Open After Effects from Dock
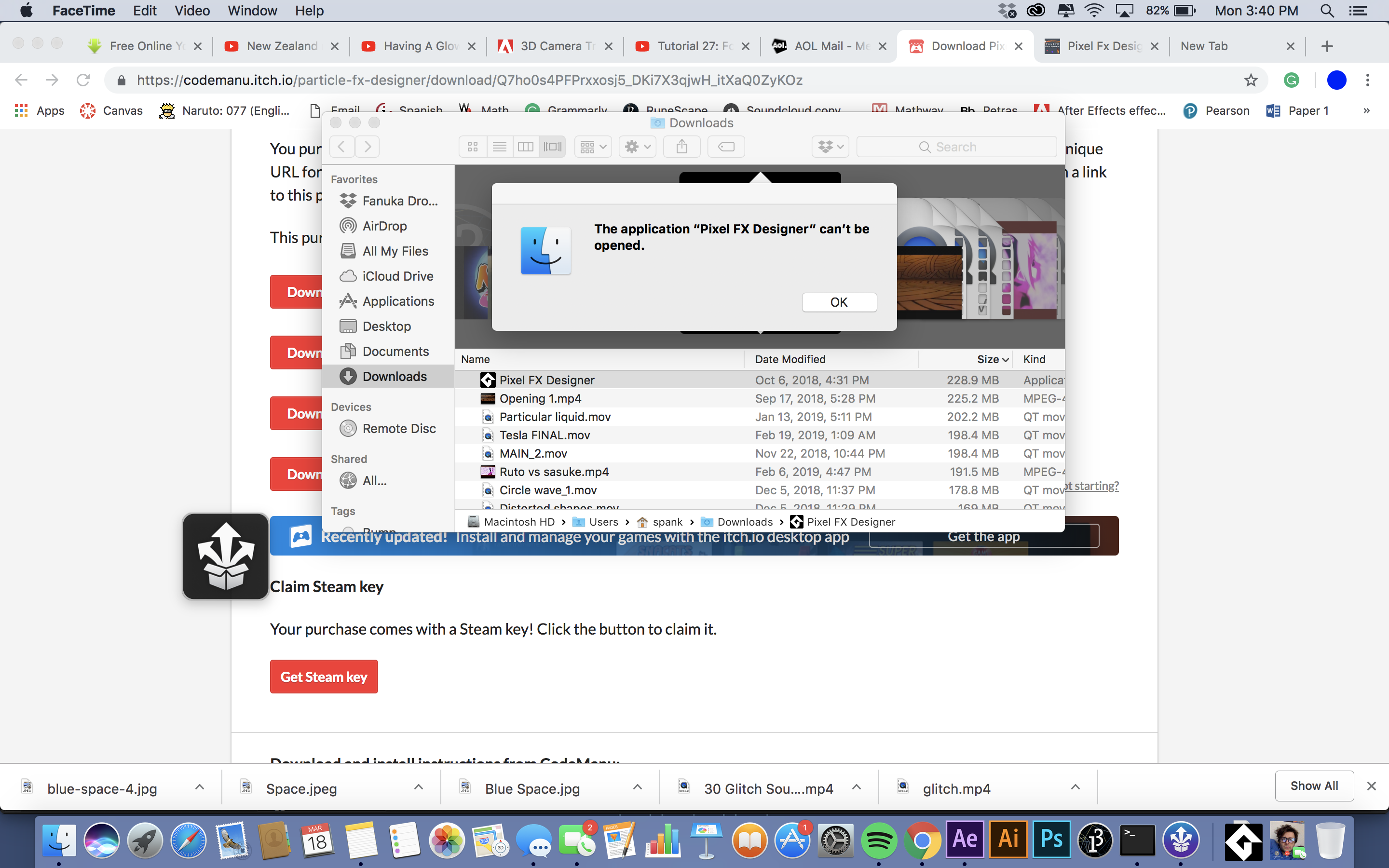 965,839
